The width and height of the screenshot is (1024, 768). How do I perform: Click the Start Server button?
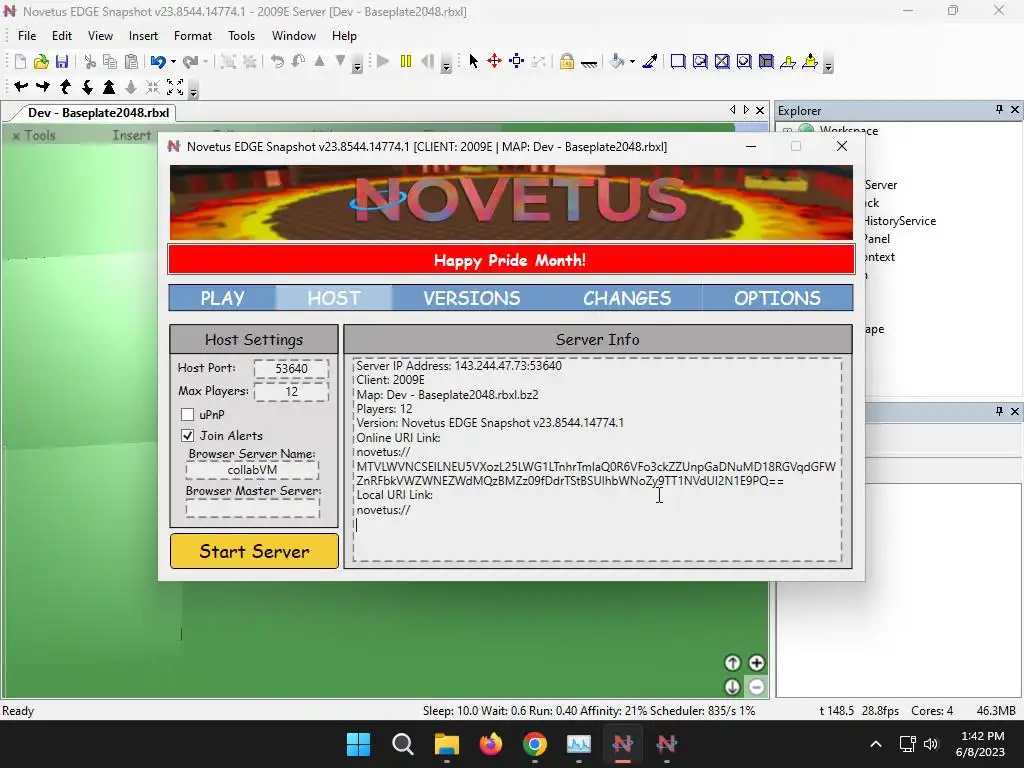point(254,551)
